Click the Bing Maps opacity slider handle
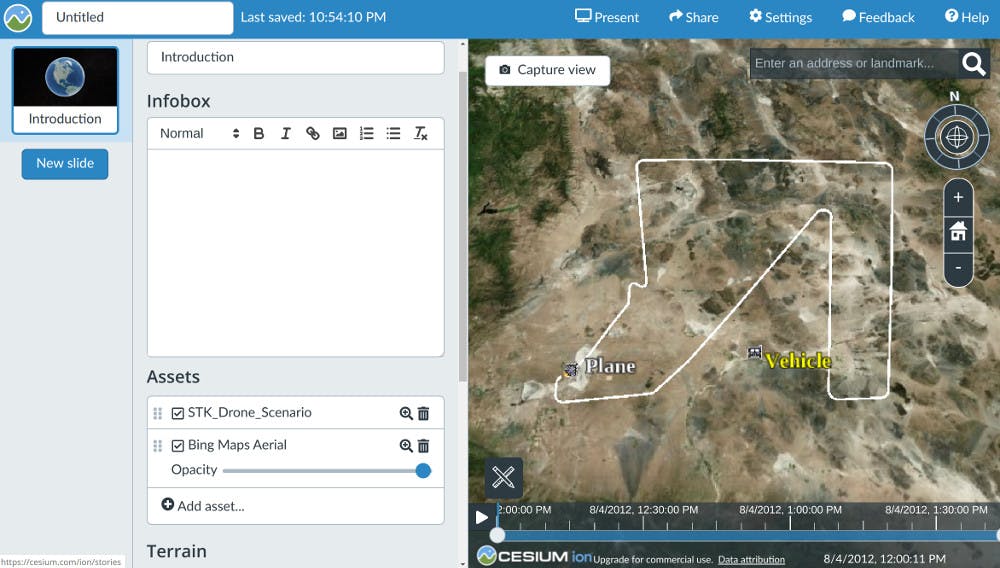This screenshot has height=568, width=1000. click(423, 470)
